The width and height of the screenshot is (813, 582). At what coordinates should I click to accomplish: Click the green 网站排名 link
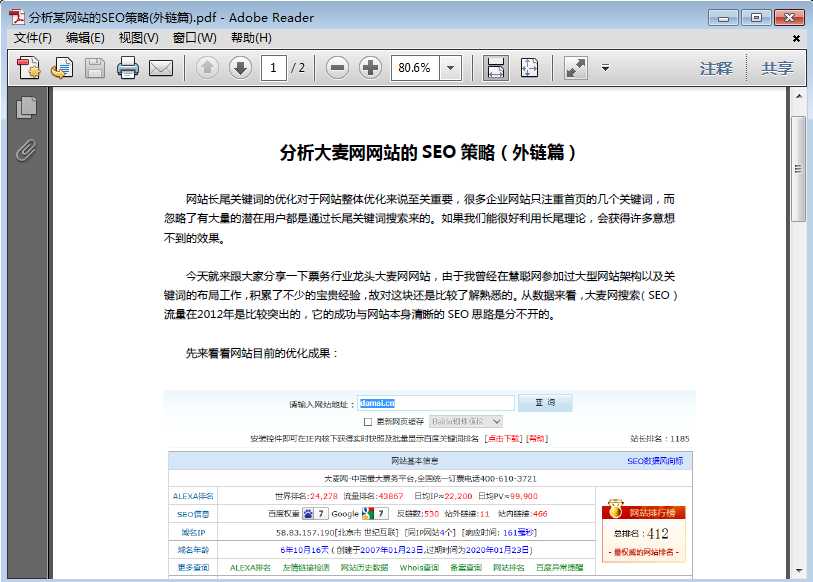(x=508, y=567)
